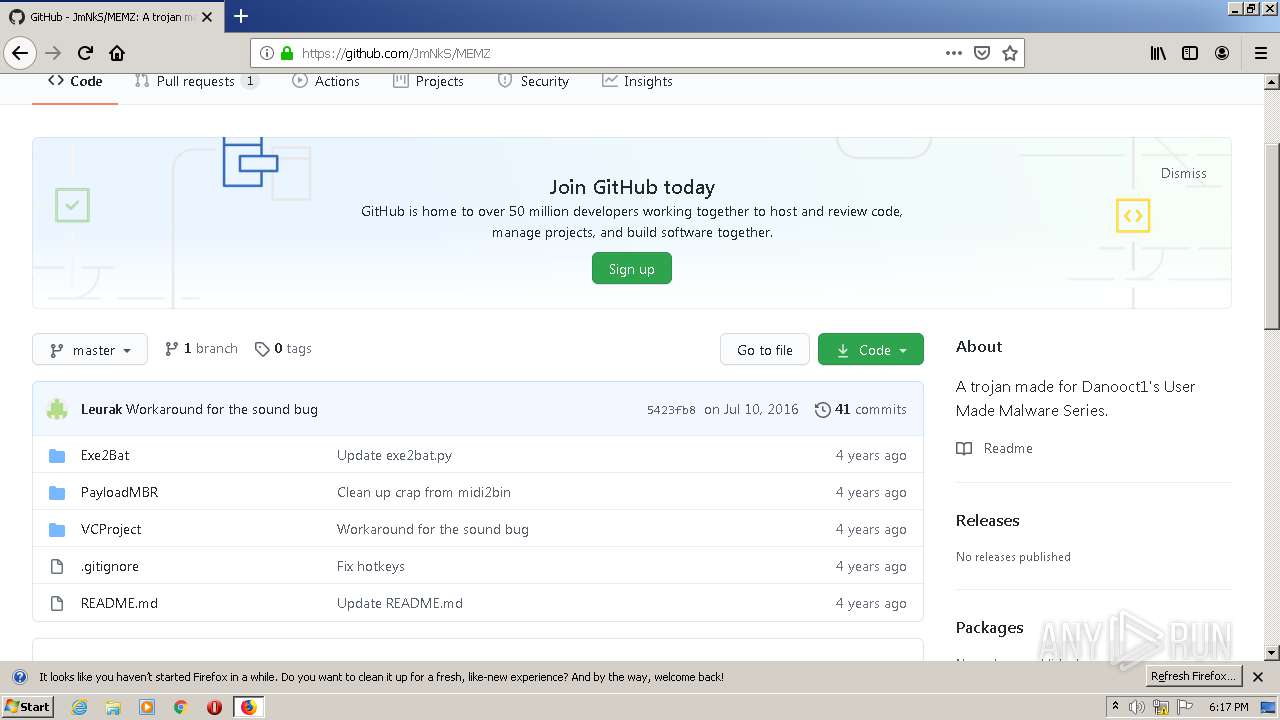Go back with browser back arrow
The image size is (1280, 720).
20,53
